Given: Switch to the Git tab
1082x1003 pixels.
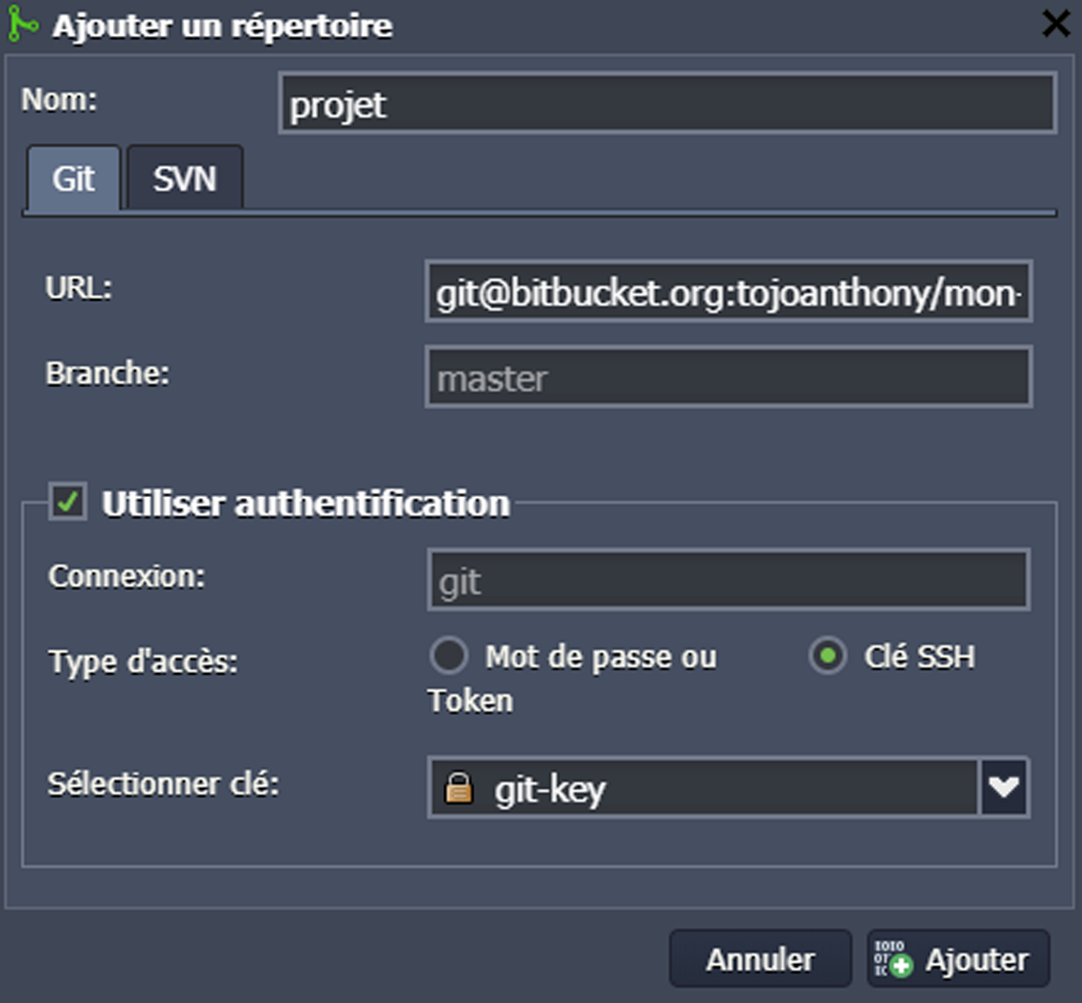Looking at the screenshot, I should click(x=74, y=179).
